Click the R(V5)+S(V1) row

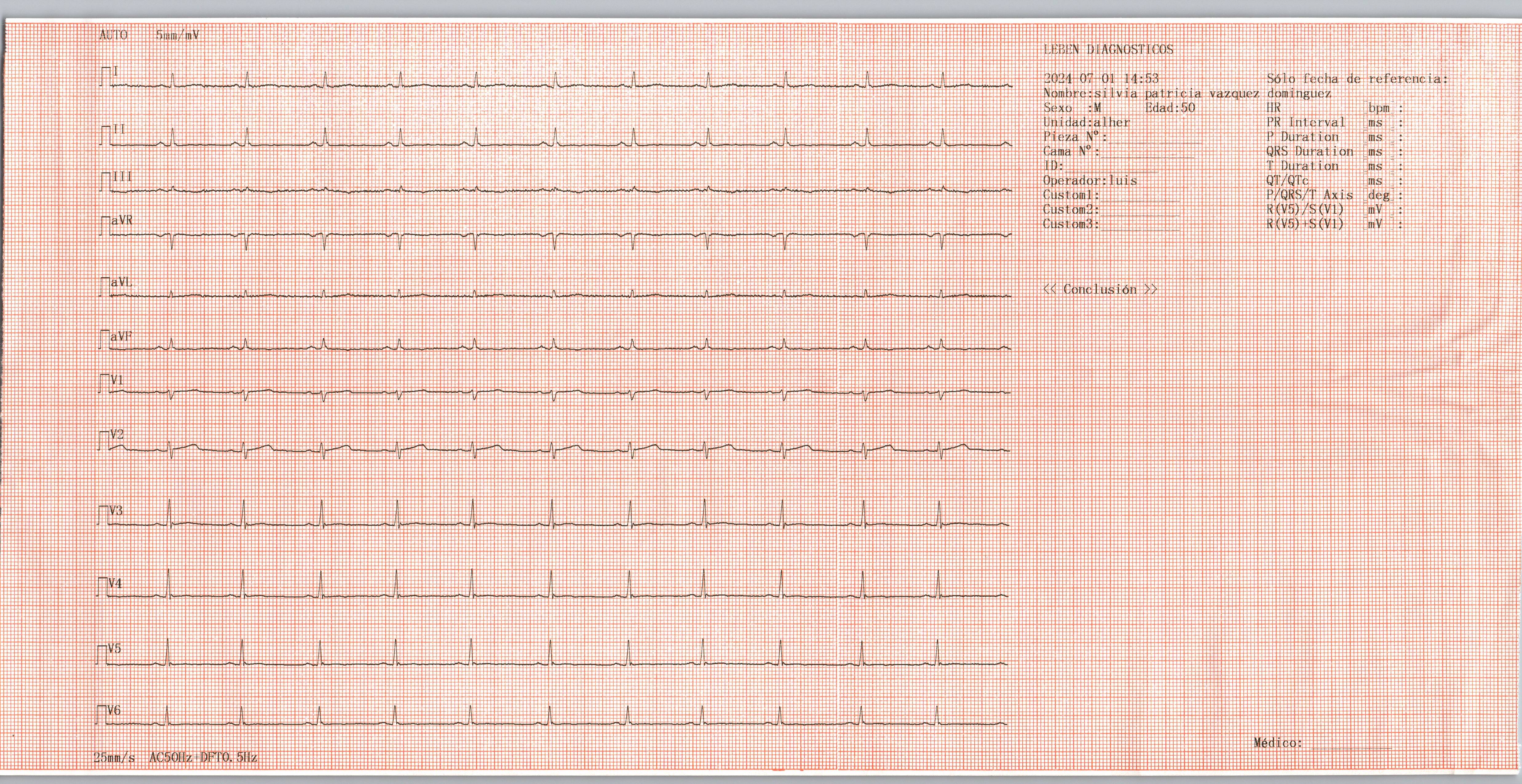point(1335,224)
